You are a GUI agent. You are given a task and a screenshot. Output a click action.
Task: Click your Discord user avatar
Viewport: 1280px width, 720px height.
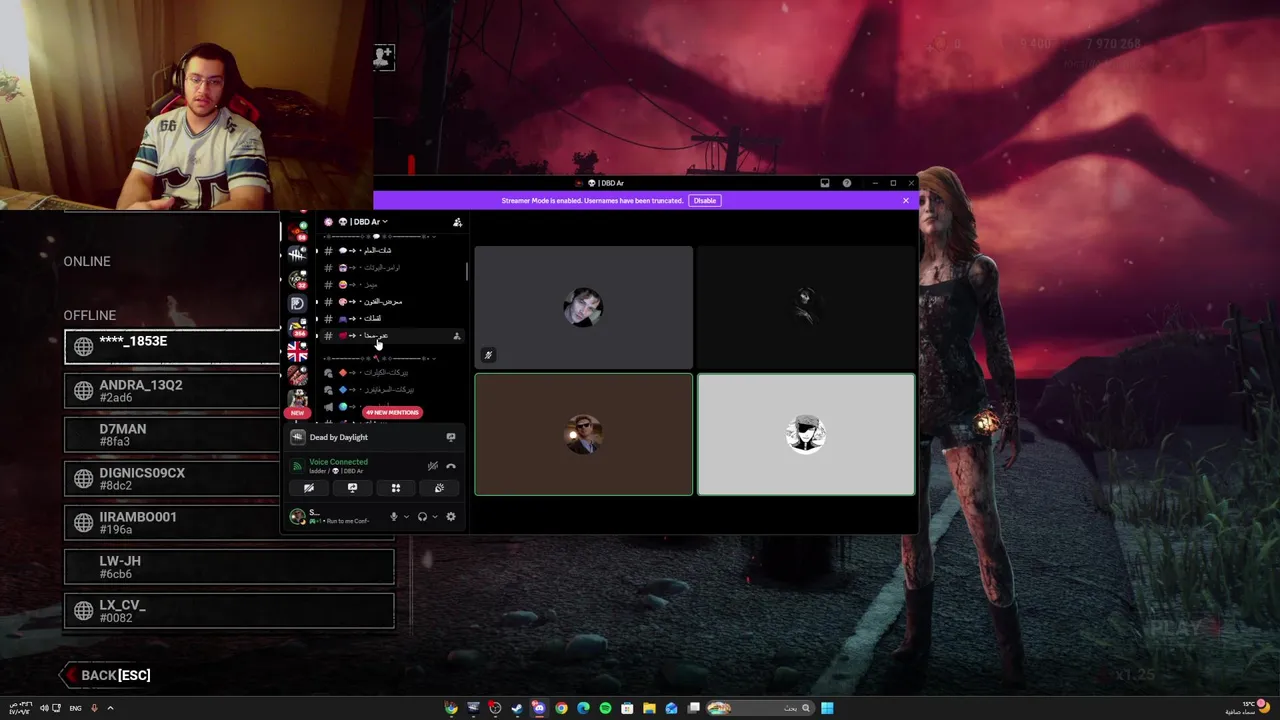click(x=297, y=517)
